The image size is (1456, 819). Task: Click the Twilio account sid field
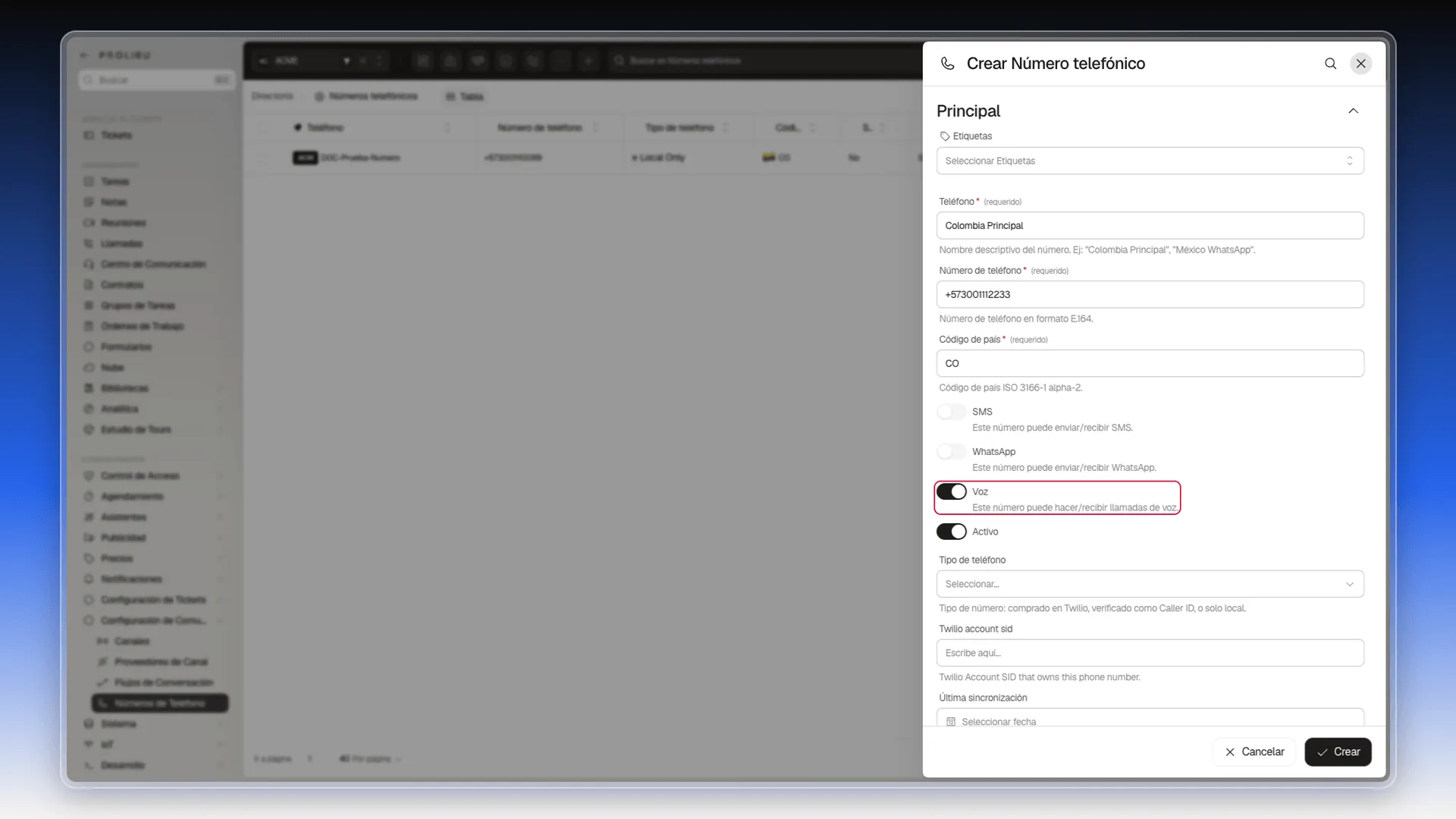(x=1150, y=653)
